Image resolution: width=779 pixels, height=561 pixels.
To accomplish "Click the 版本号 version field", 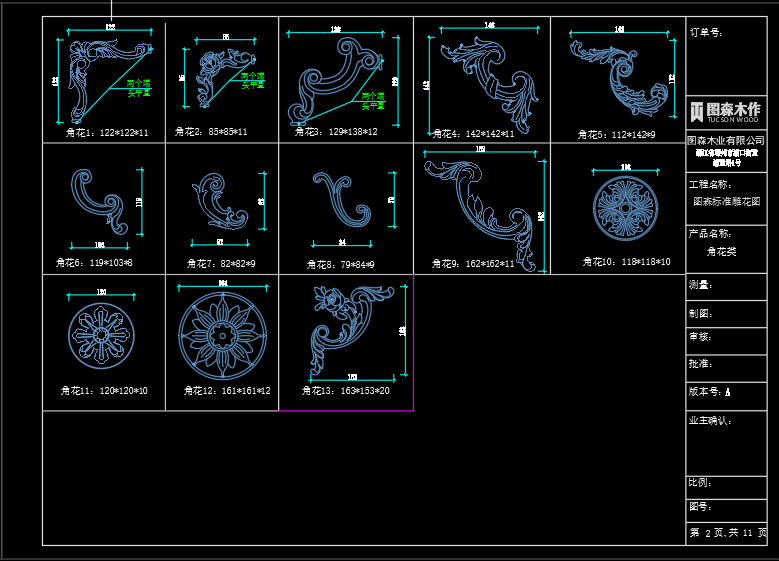I will point(709,392).
